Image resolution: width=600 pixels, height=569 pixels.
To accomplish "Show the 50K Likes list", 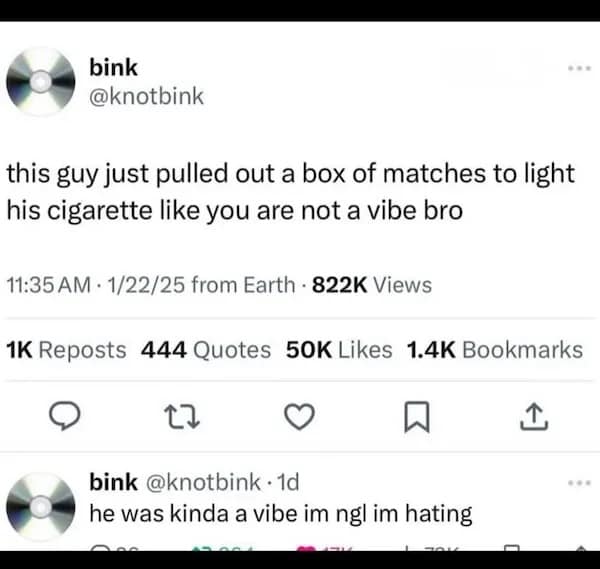I will pos(339,350).
